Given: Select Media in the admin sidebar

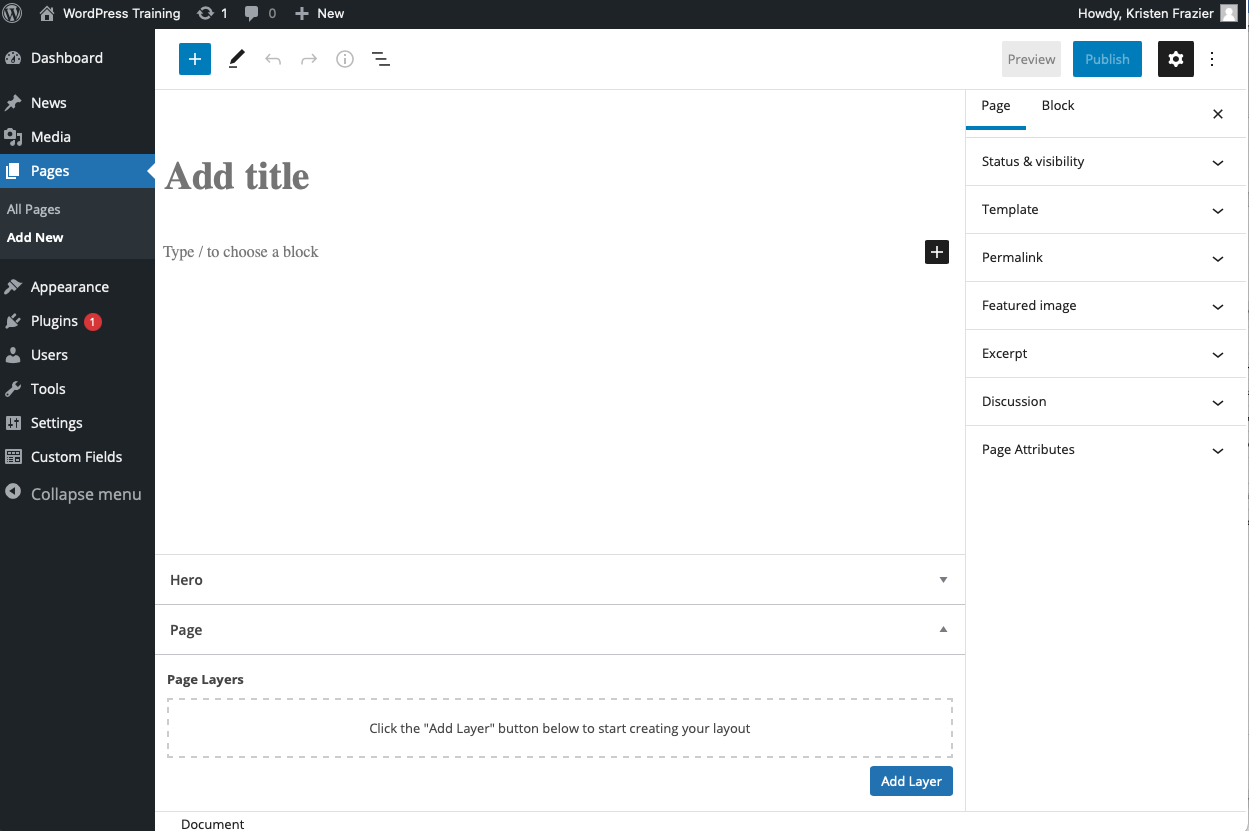Looking at the screenshot, I should [x=48, y=136].
